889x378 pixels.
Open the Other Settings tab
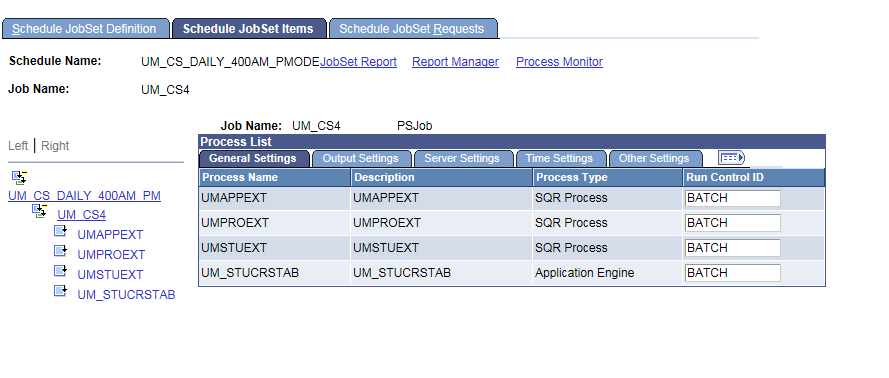click(654, 159)
